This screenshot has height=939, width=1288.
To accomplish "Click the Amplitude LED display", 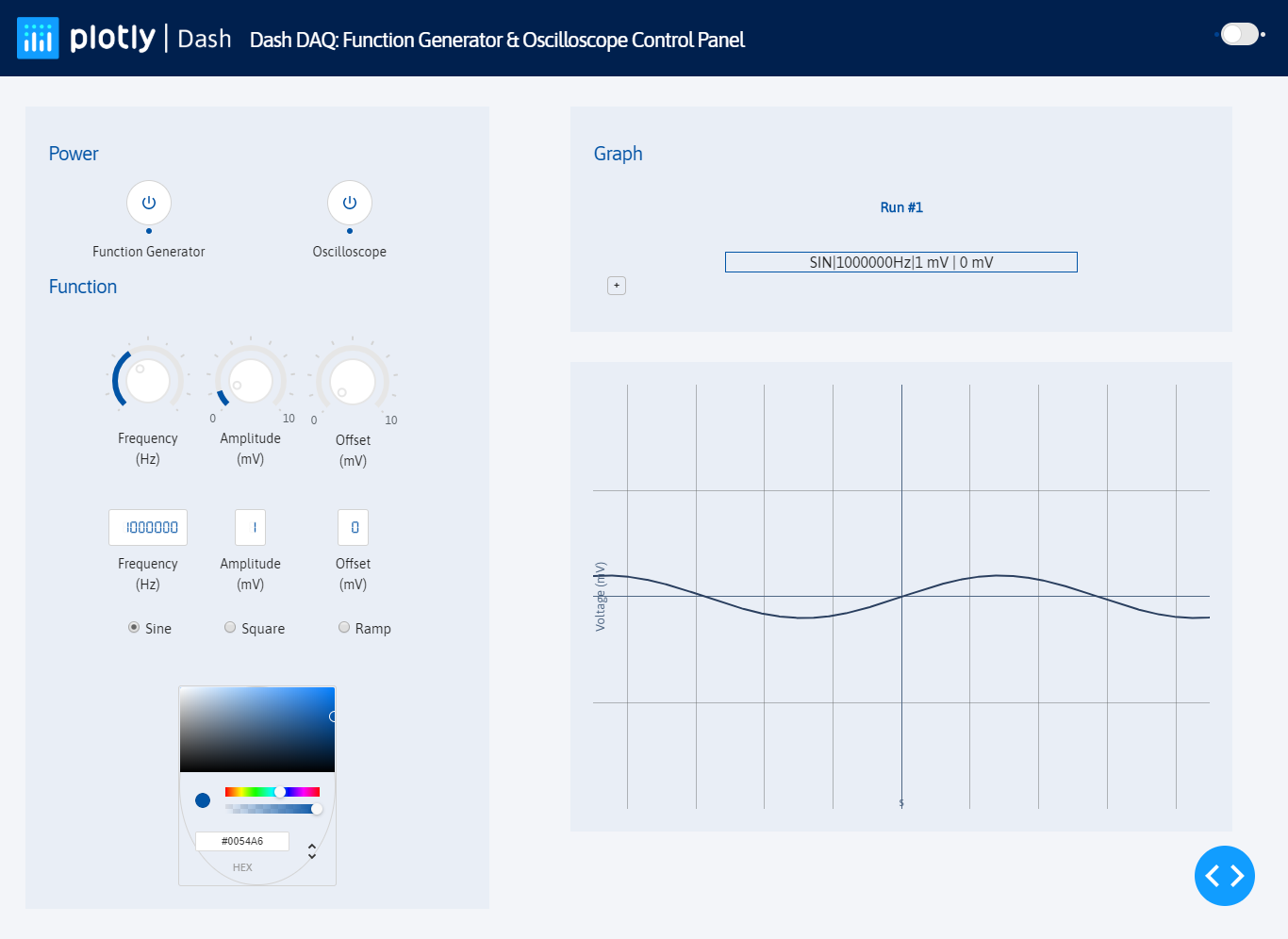I will tap(251, 528).
